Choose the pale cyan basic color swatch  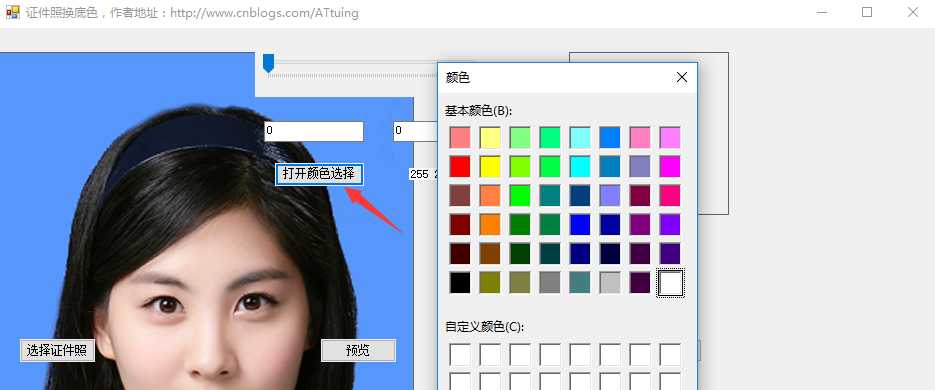click(x=580, y=137)
